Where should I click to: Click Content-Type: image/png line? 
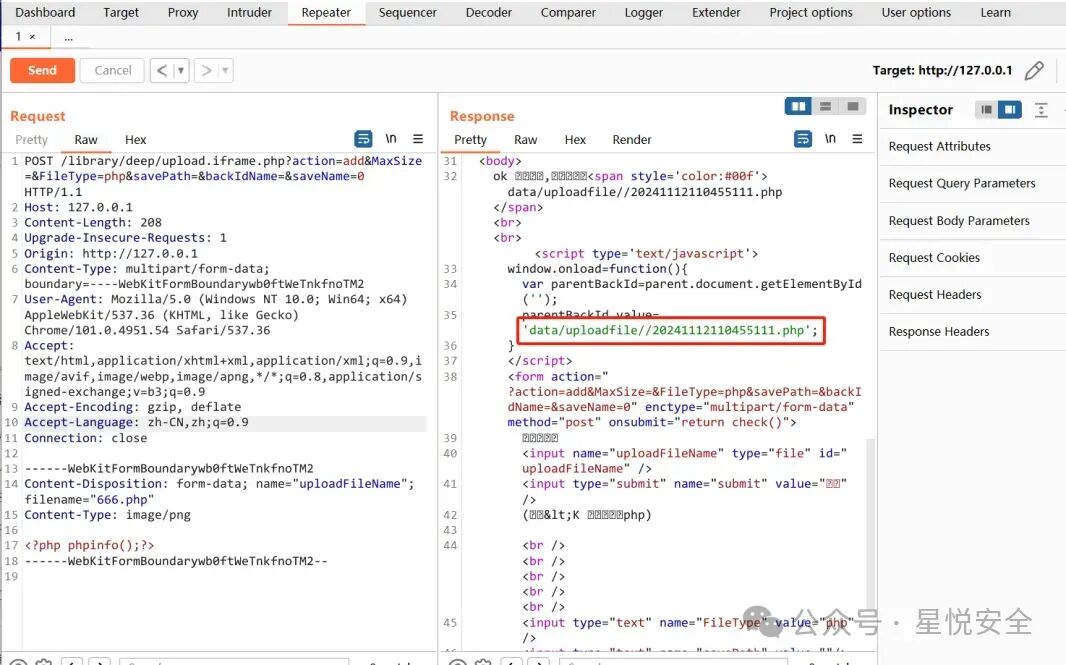coord(107,515)
